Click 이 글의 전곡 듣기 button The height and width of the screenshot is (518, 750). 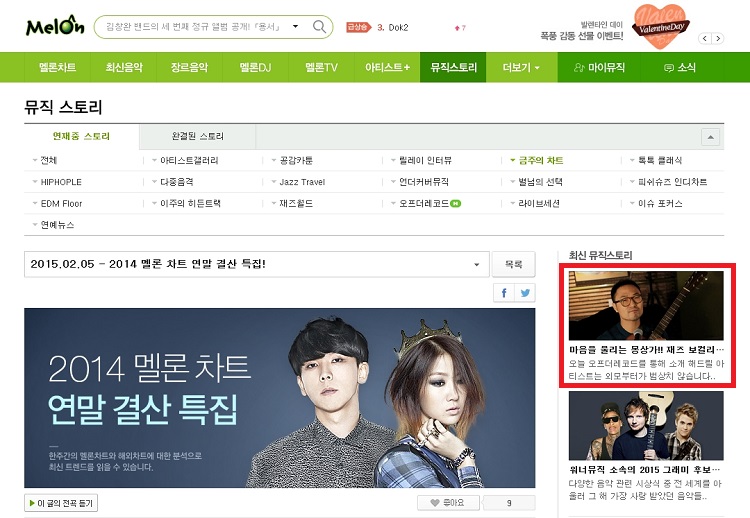(61, 503)
